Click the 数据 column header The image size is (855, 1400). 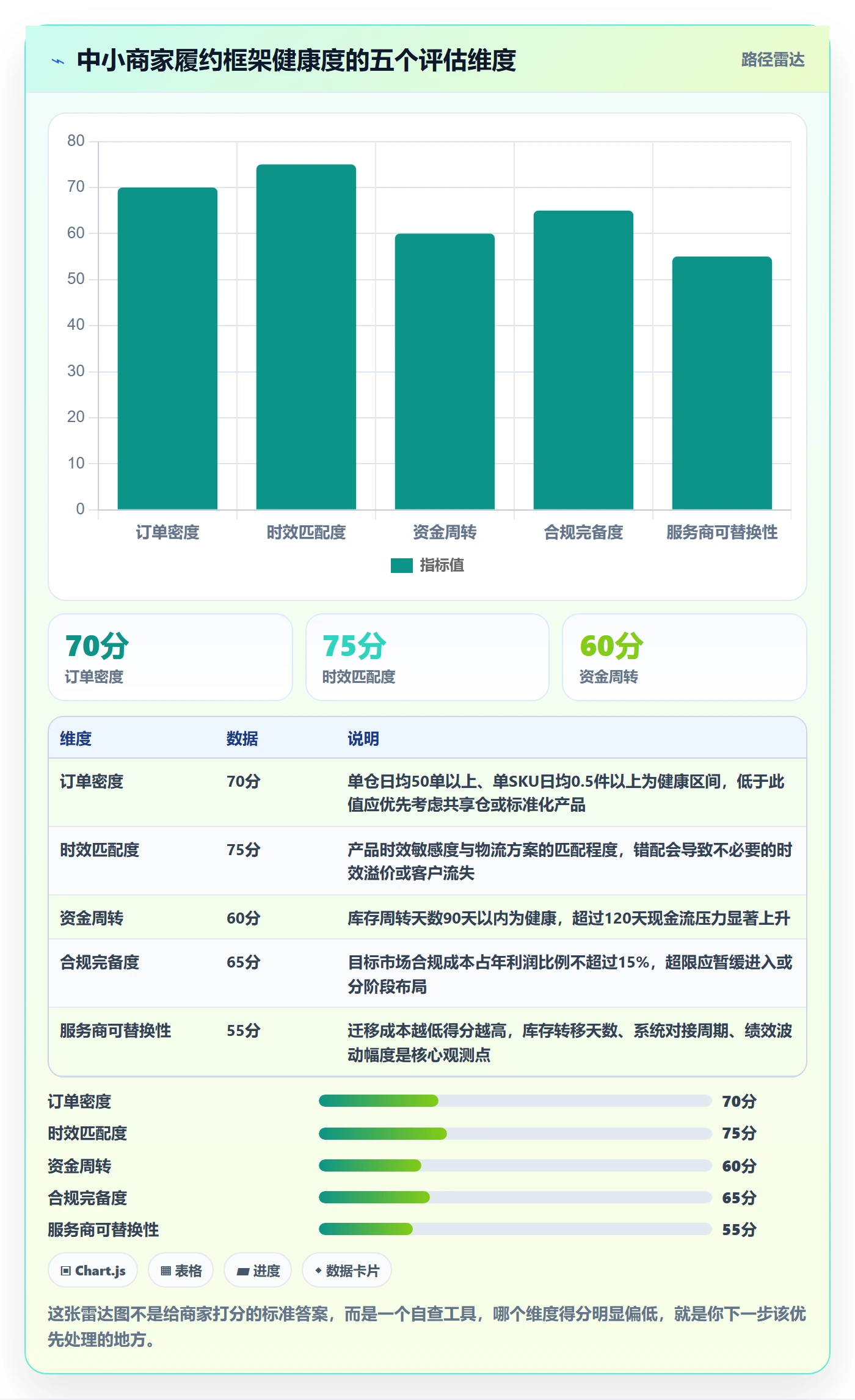click(242, 738)
